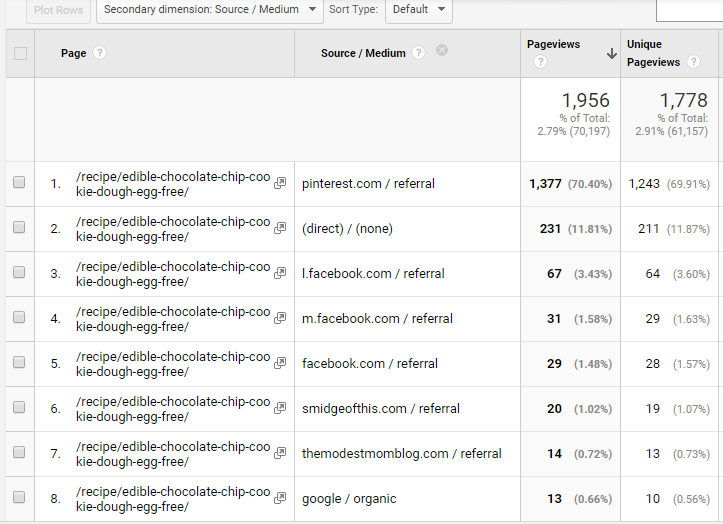Show help for the Pageviews column

click(541, 62)
